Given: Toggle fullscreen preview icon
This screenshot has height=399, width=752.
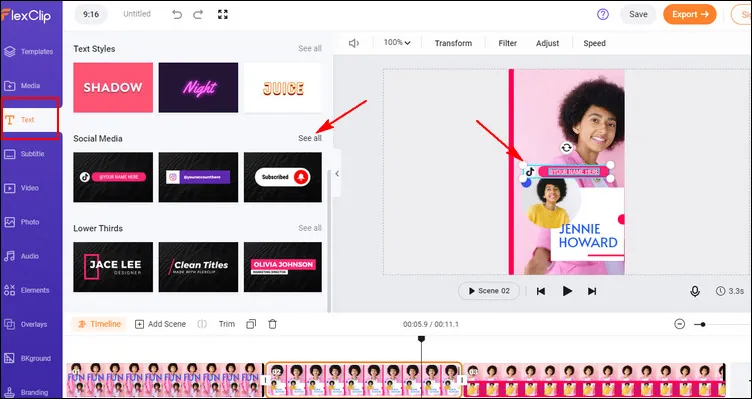Looking at the screenshot, I should (x=223, y=14).
